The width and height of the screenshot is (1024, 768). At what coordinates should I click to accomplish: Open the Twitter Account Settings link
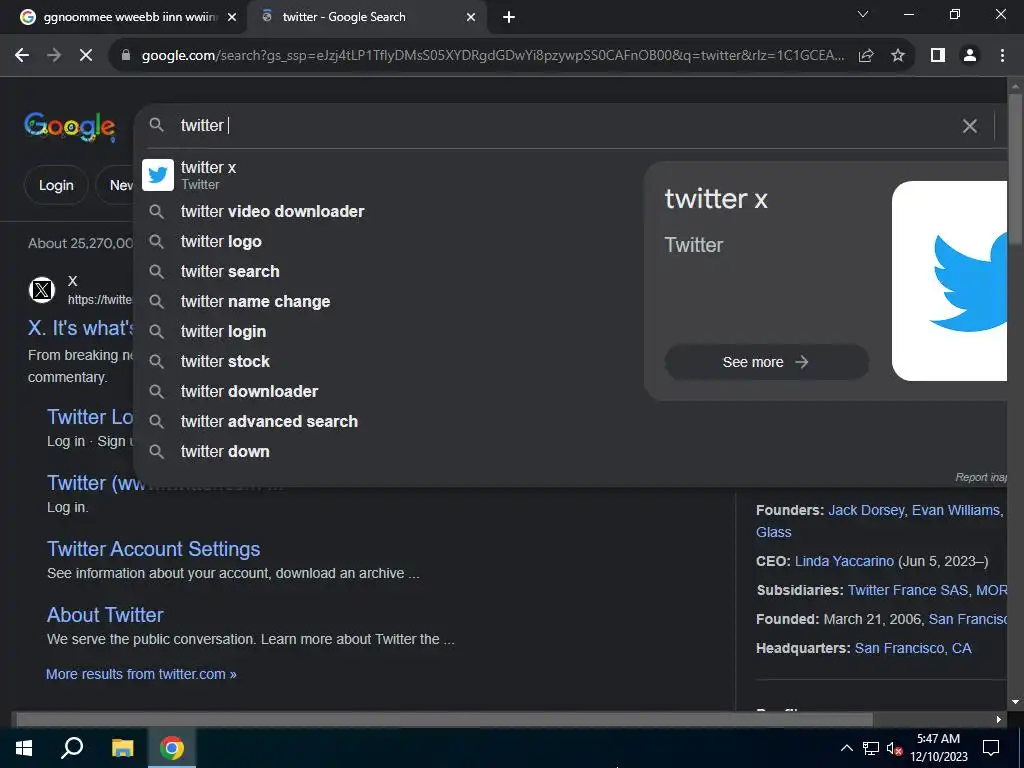(153, 549)
